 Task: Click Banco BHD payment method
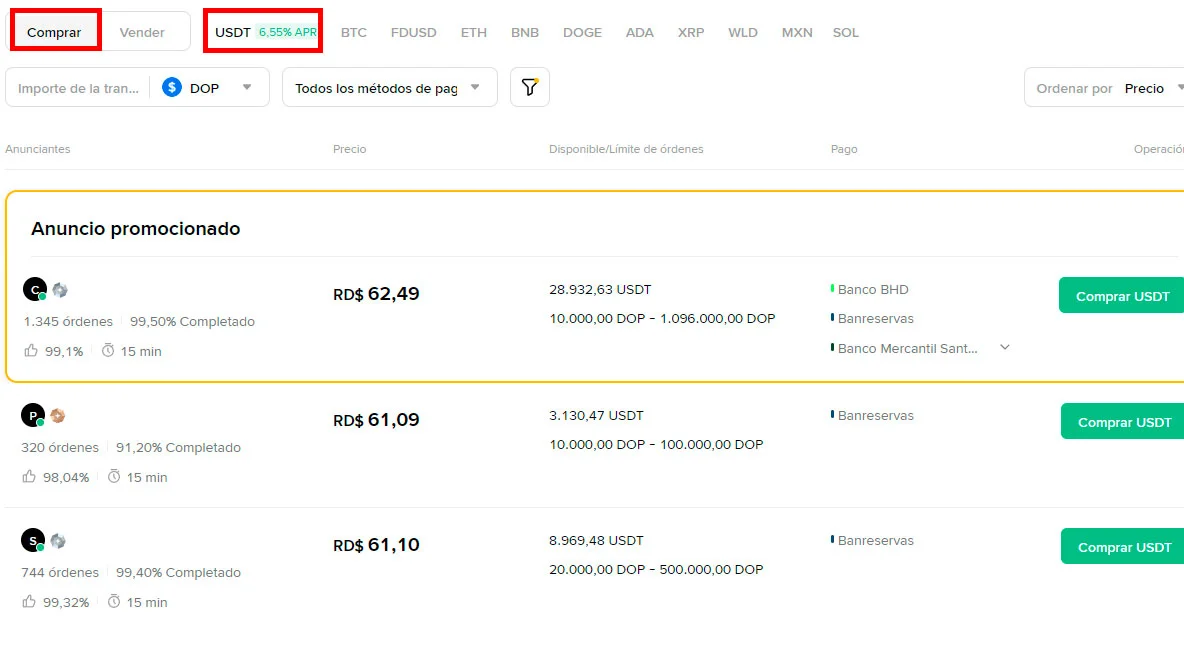pyautogui.click(x=873, y=289)
